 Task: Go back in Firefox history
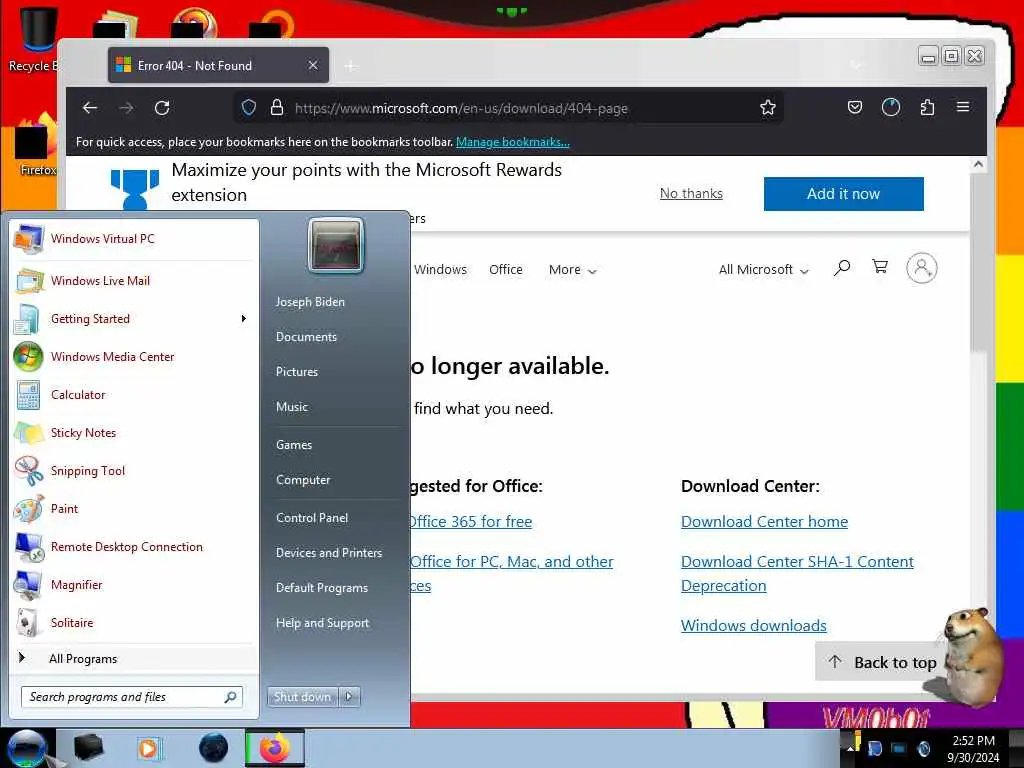click(x=90, y=108)
